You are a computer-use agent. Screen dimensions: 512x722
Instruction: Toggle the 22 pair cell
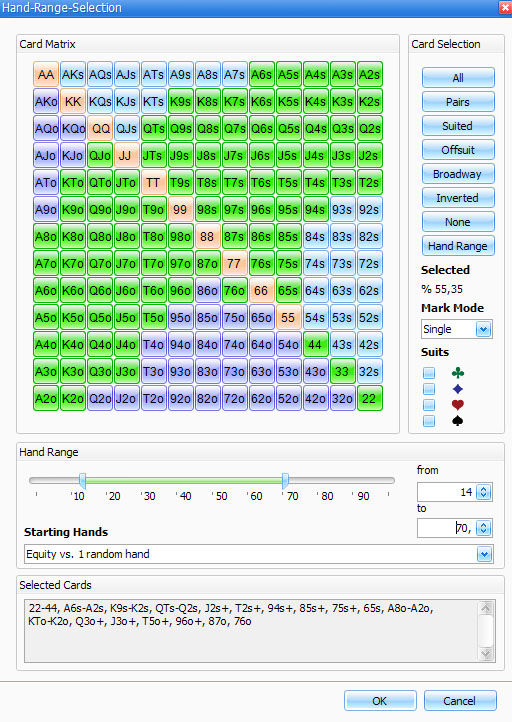[369, 398]
